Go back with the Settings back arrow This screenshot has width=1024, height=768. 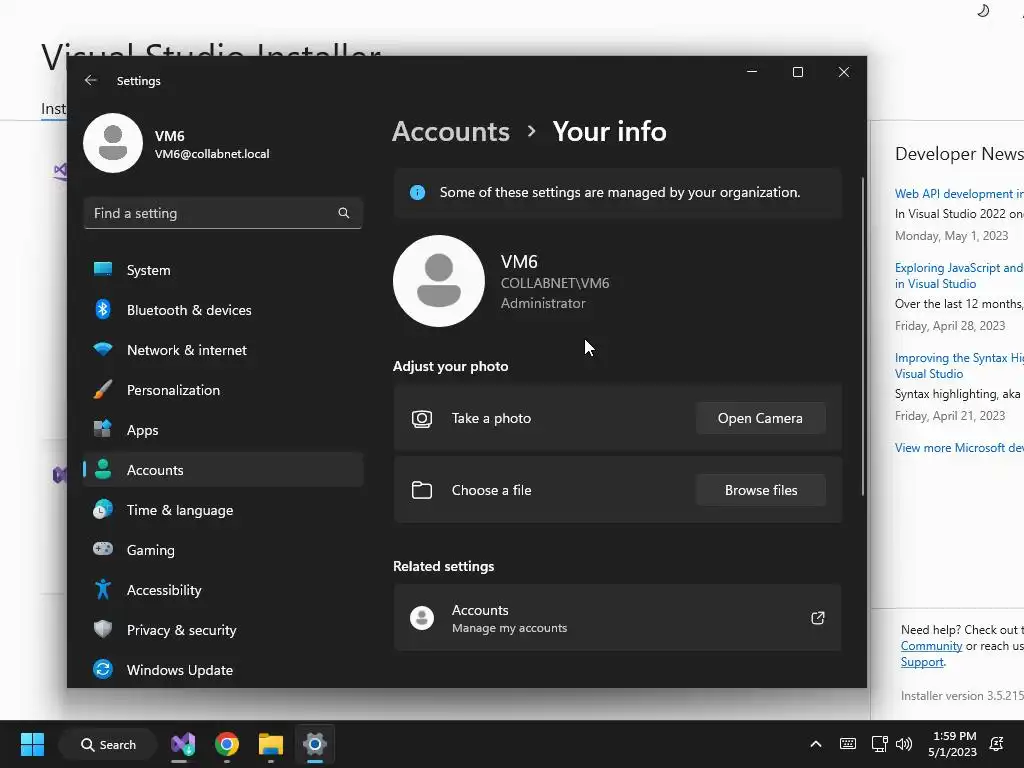[91, 80]
